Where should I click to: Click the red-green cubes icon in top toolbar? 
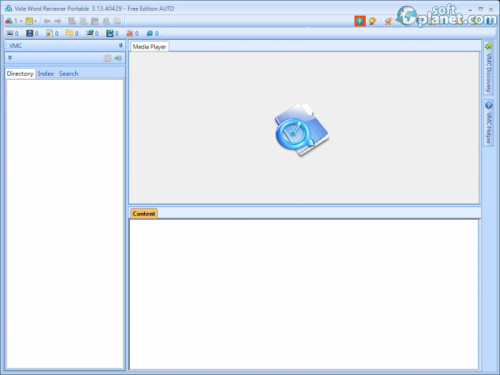click(9, 21)
